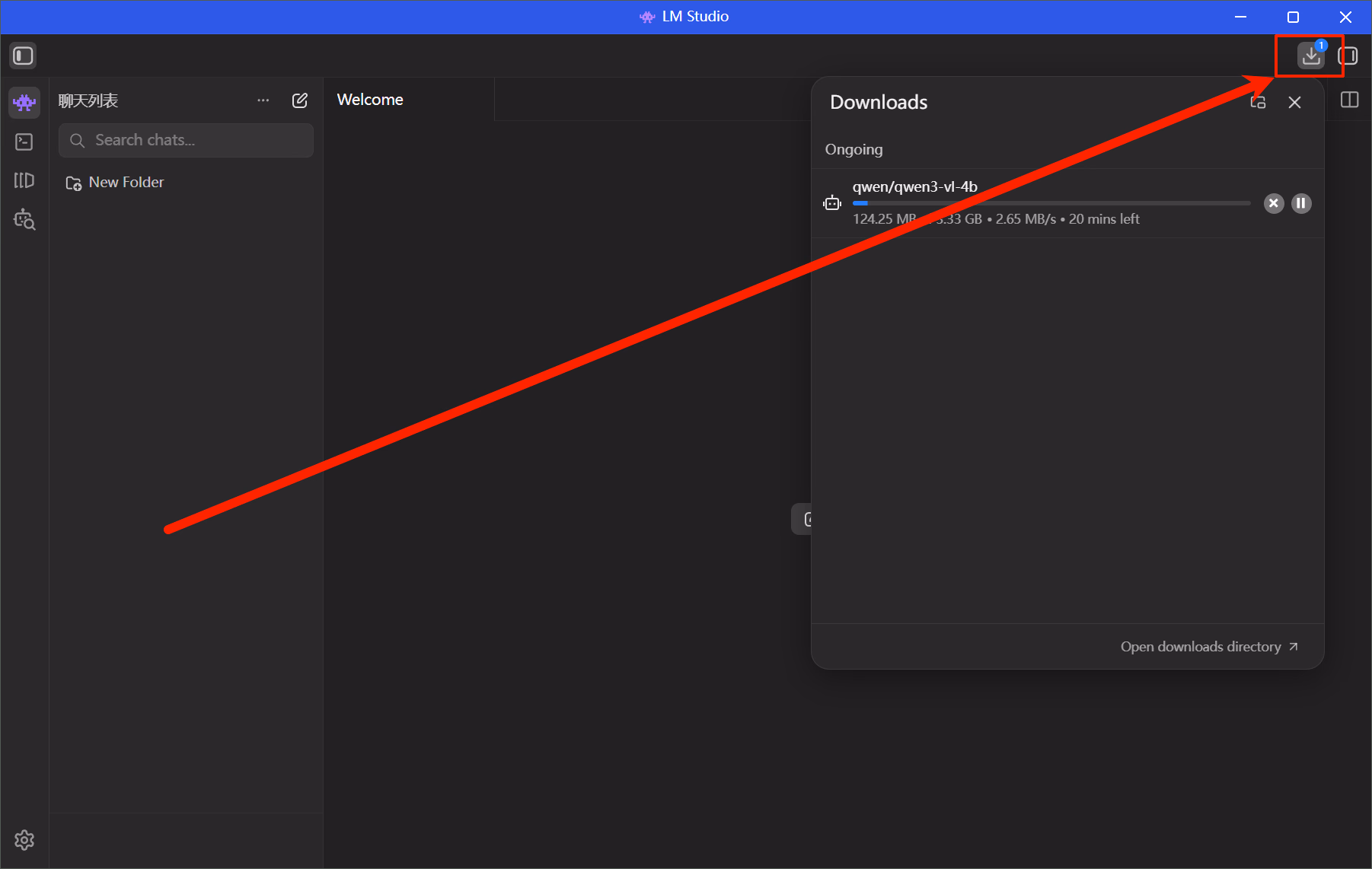This screenshot has height=869, width=1372.
Task: Open the Chat section in the sidebar
Action: pos(24,102)
